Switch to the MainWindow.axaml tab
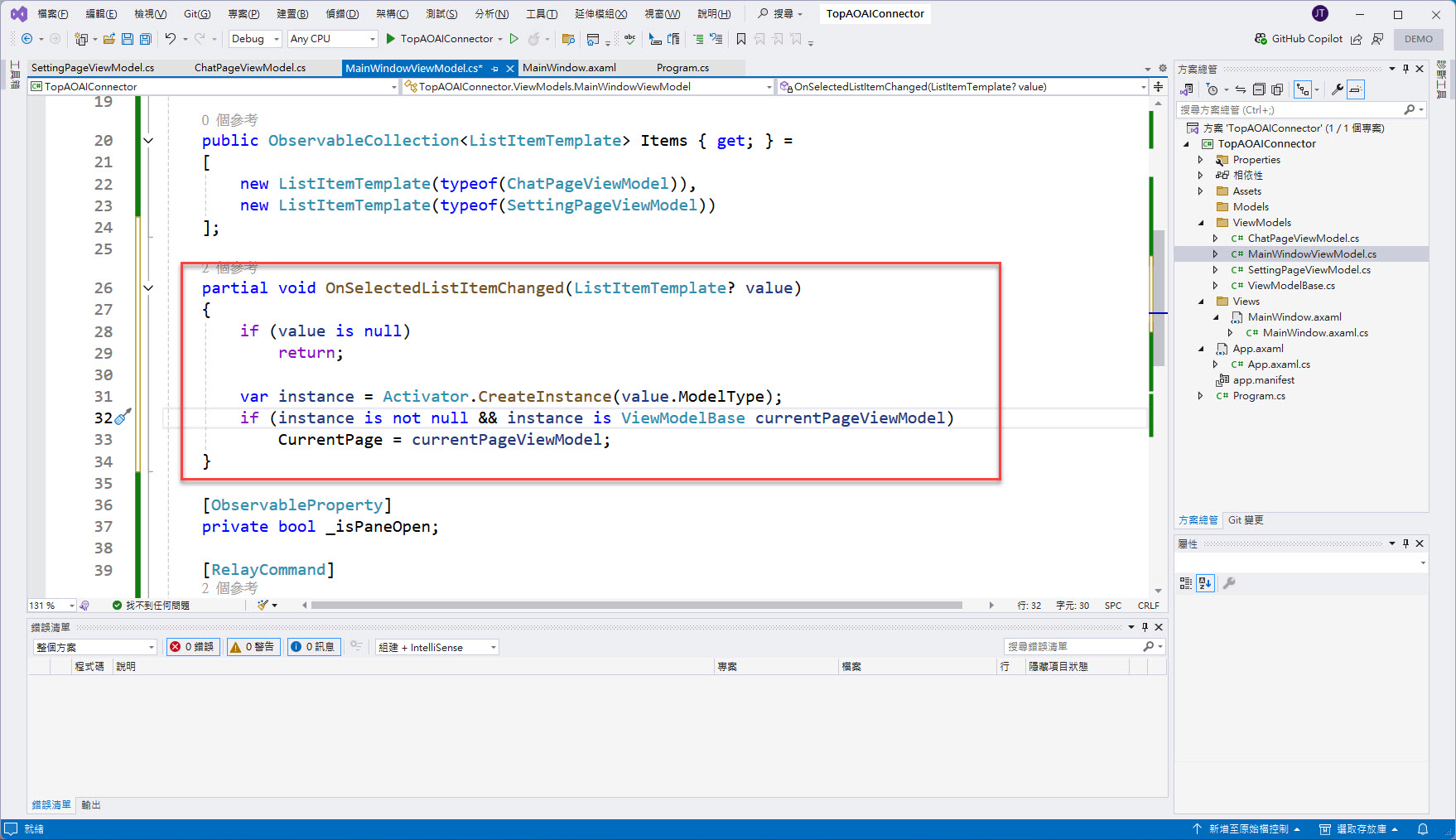Image resolution: width=1456 pixels, height=840 pixels. point(569,68)
